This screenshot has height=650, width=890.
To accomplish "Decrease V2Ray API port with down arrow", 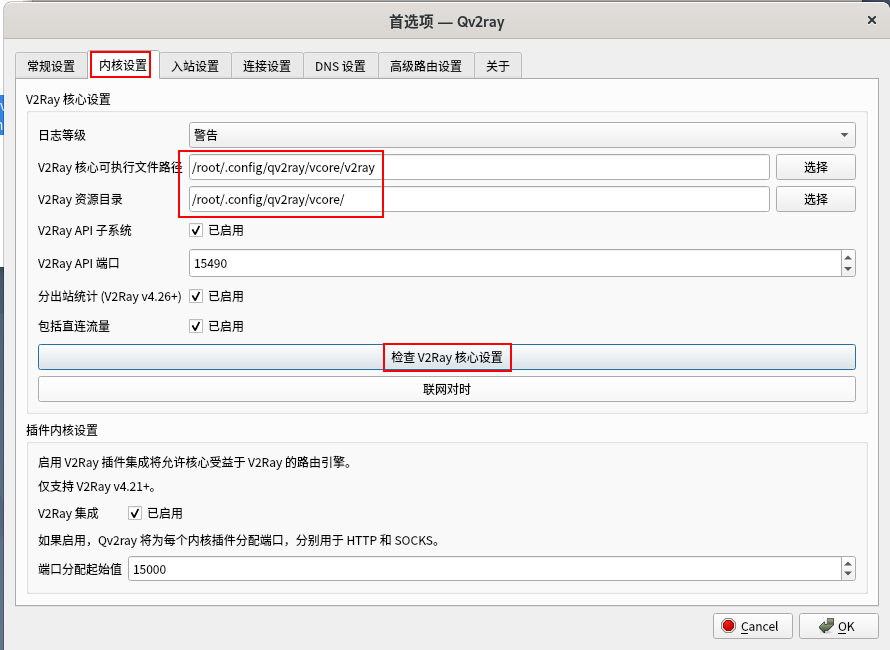I will point(848,270).
